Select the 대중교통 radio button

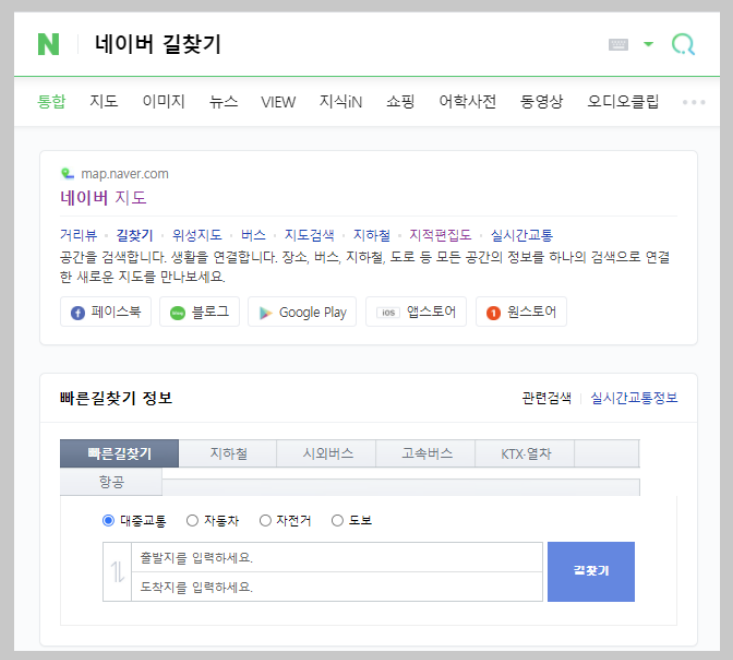pos(108,520)
